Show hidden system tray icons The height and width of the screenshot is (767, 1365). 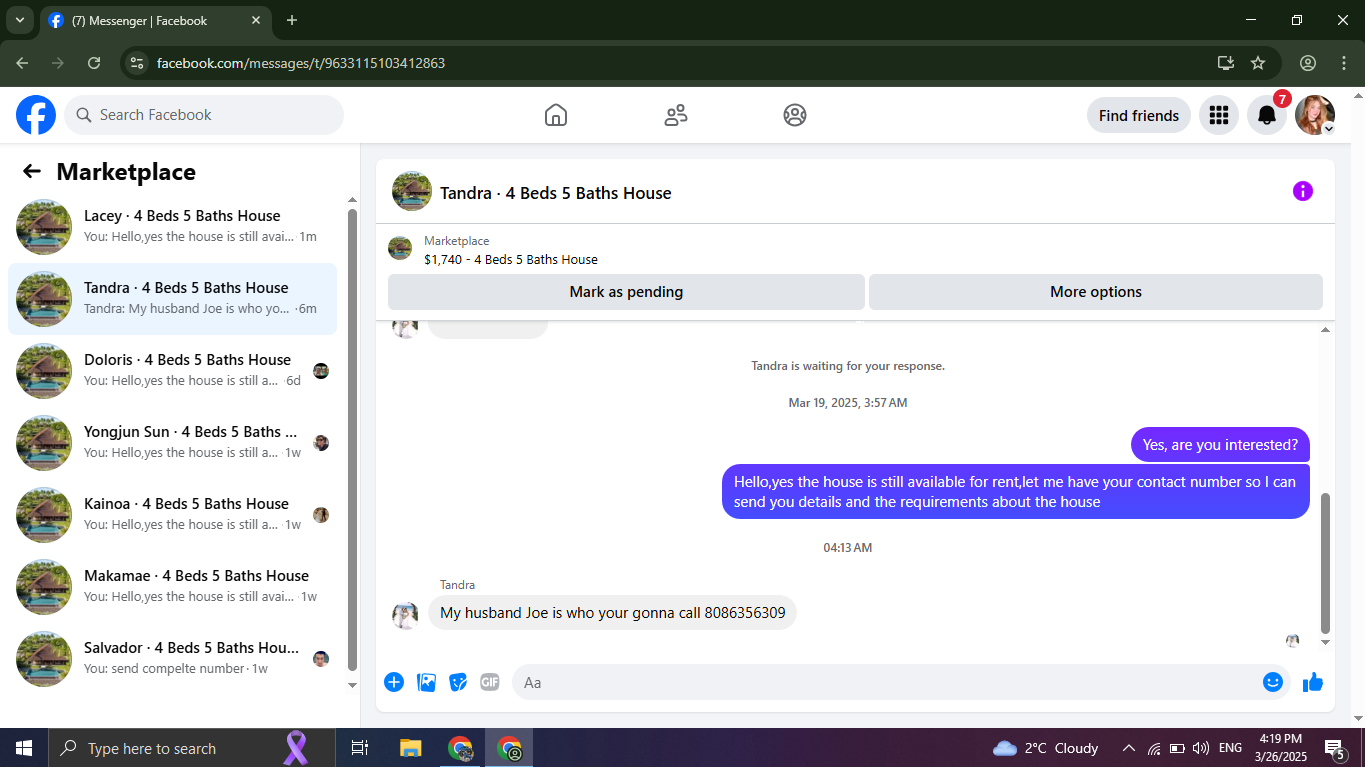pyautogui.click(x=1129, y=748)
